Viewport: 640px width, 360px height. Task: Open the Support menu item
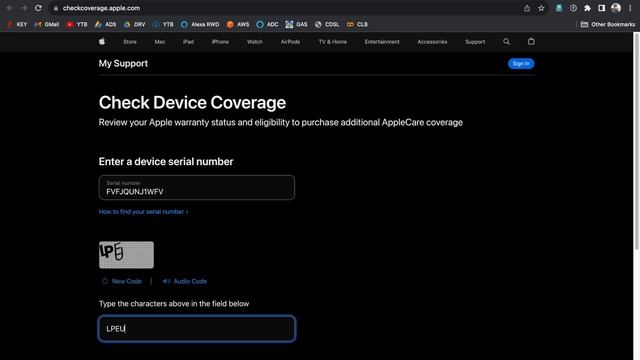pyautogui.click(x=475, y=42)
